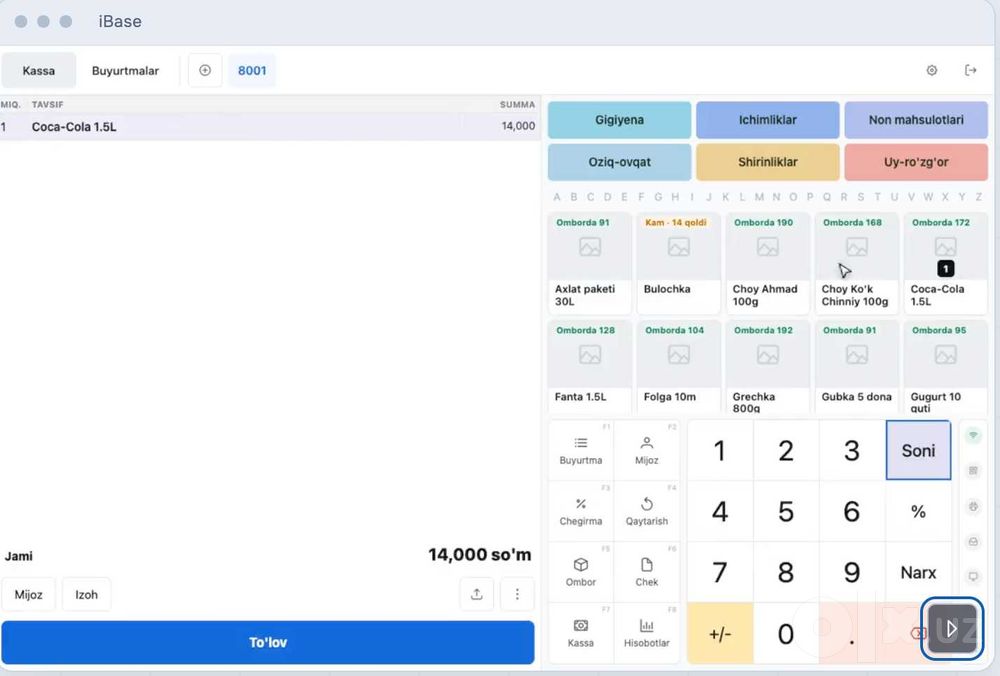
Task: Add Axlat paketi 30L product
Action: (589, 263)
